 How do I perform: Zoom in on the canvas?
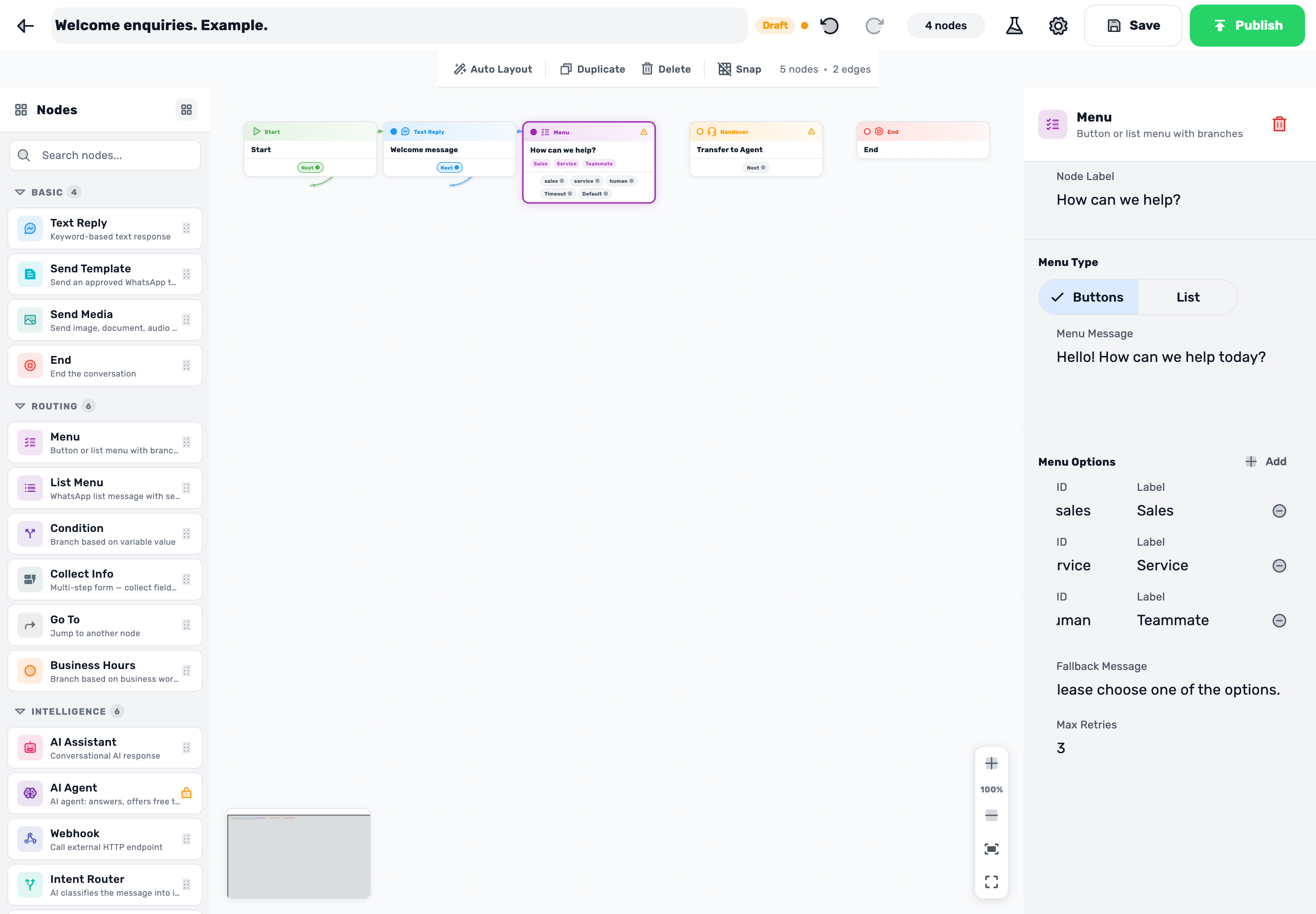click(x=991, y=763)
